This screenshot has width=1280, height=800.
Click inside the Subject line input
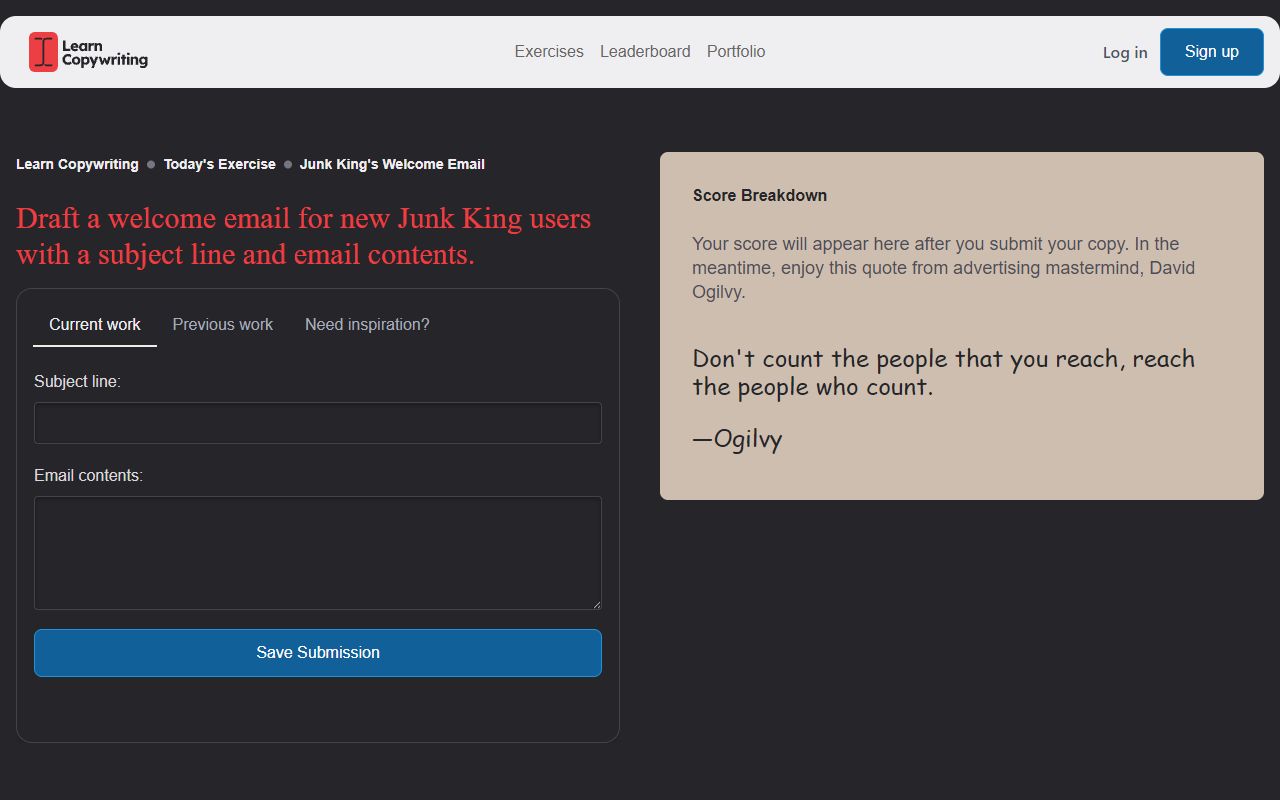[318, 422]
